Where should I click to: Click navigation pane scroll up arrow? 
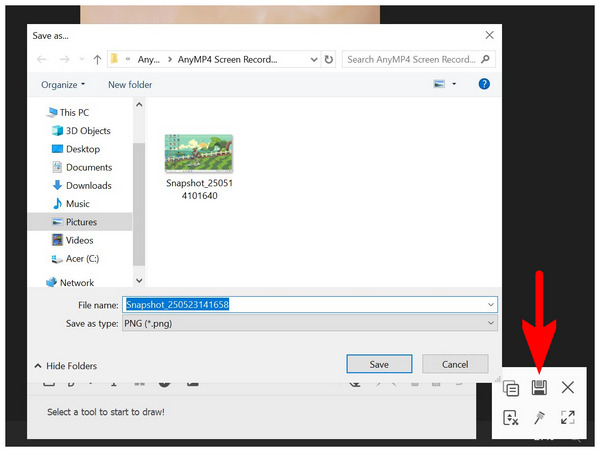pos(139,104)
